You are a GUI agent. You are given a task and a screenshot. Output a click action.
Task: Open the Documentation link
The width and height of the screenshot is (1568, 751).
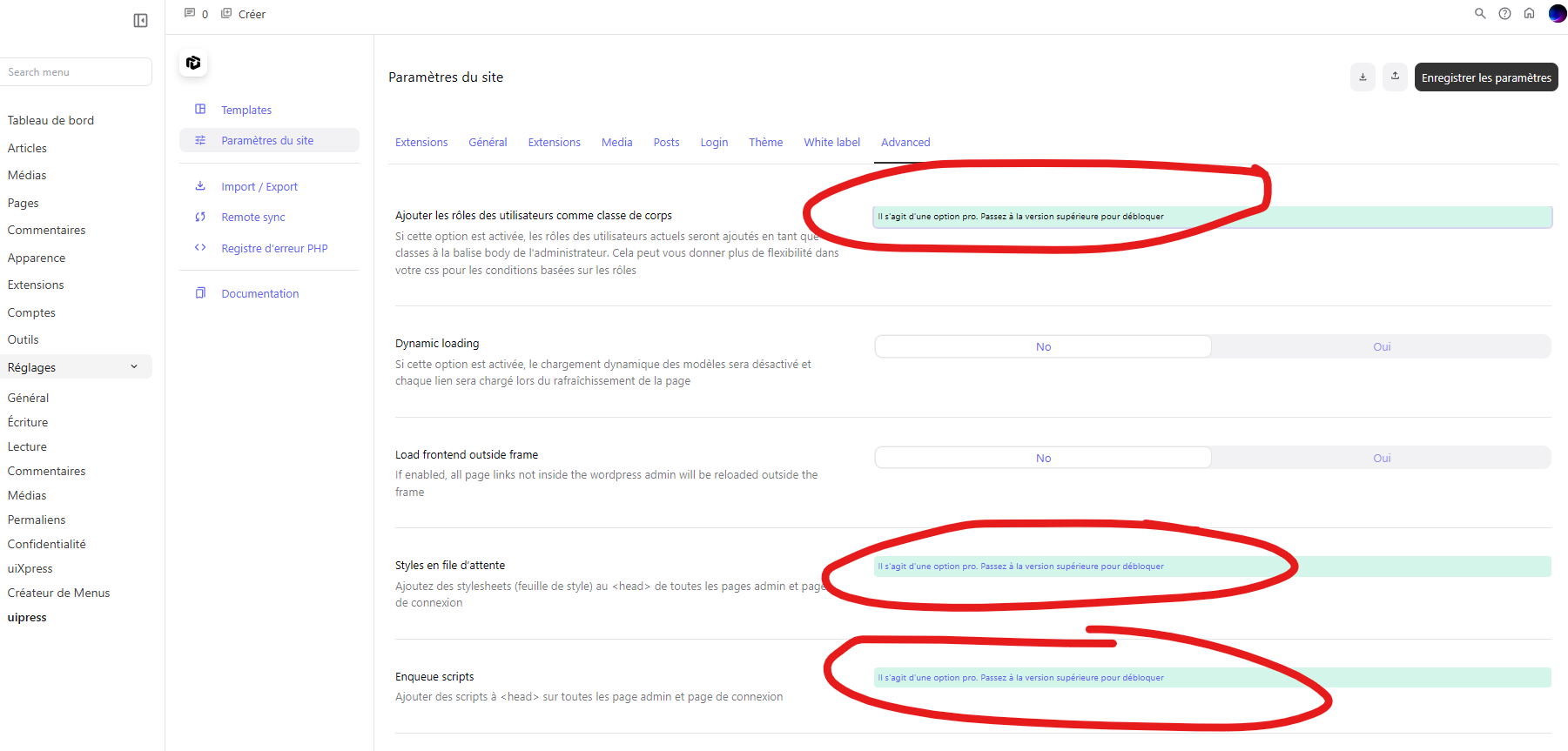(259, 293)
